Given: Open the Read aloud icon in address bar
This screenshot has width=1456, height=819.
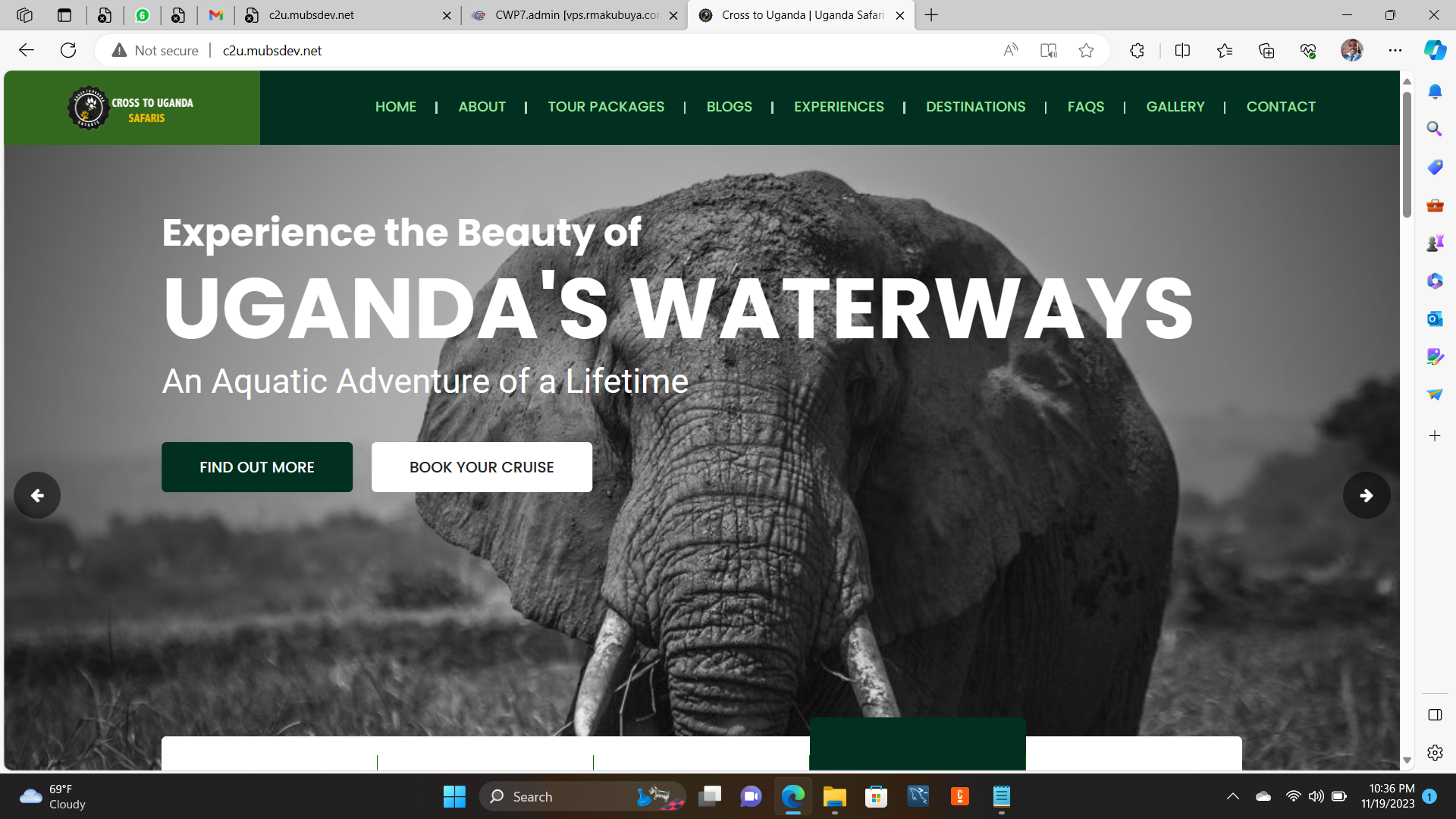Looking at the screenshot, I should [1010, 50].
